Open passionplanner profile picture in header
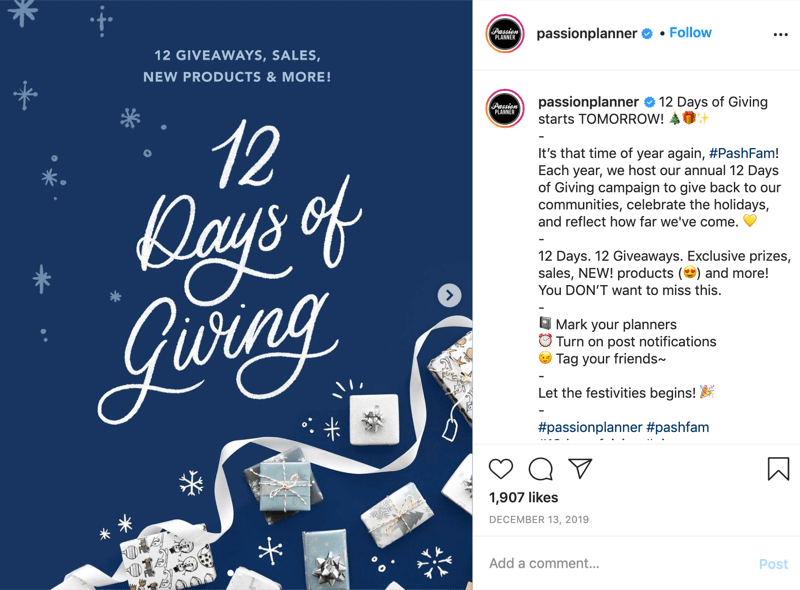The width and height of the screenshot is (800, 590). [x=505, y=34]
